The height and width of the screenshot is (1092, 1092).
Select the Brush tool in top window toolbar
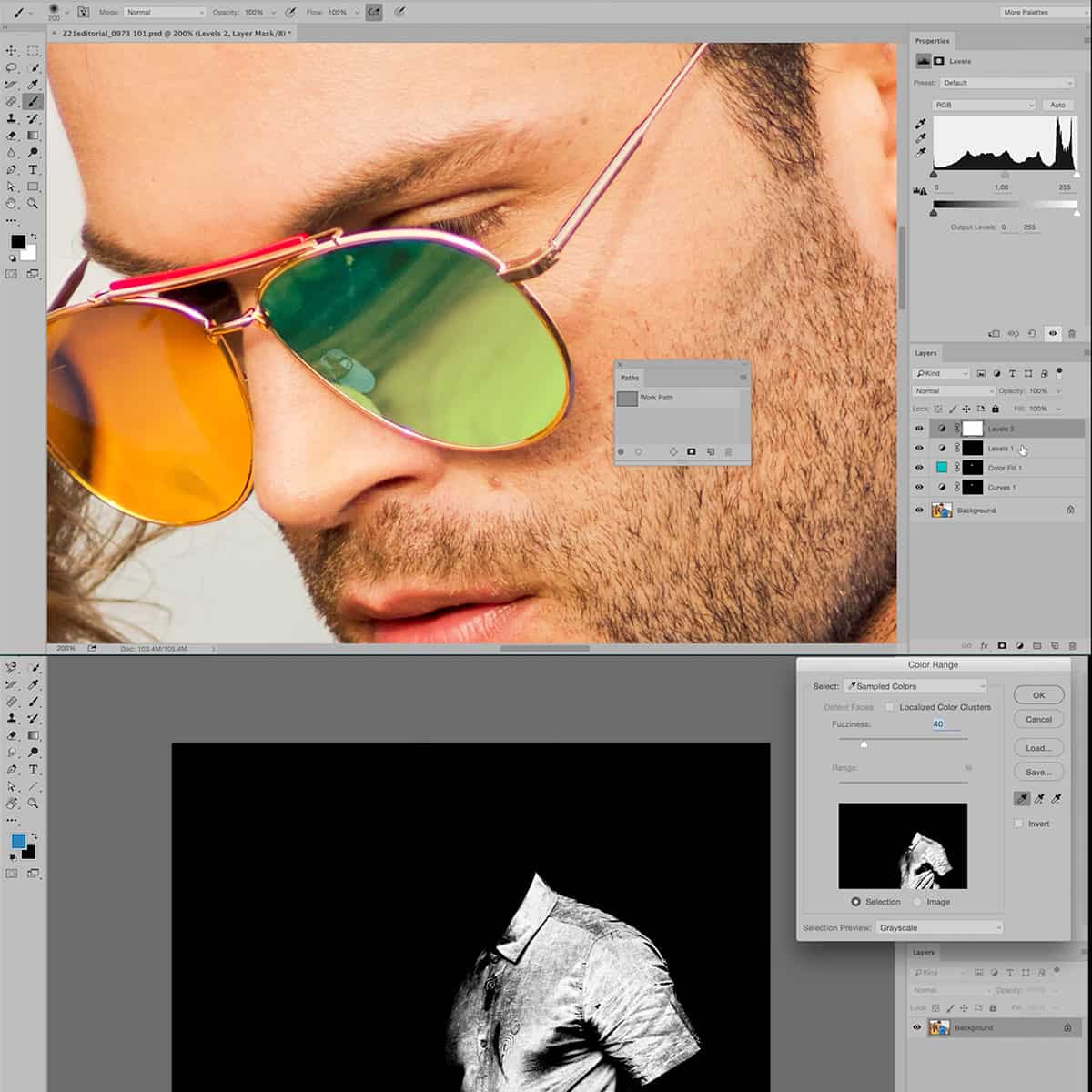[33, 101]
